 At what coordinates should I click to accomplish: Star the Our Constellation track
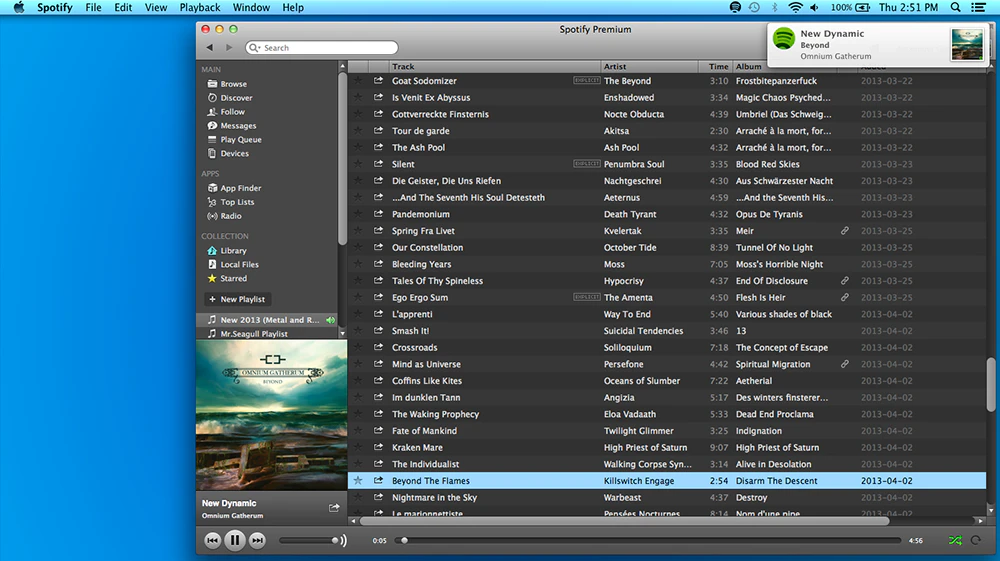[x=358, y=247]
